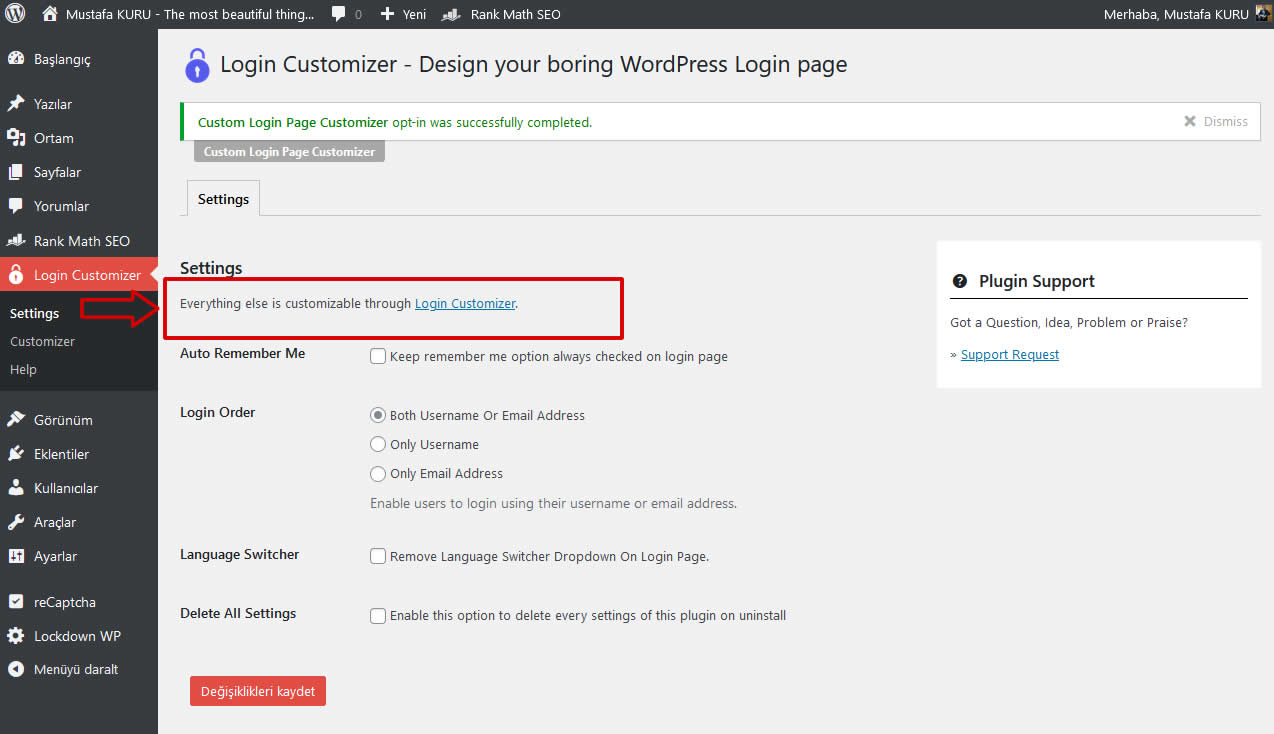Open the Ayarlar settings menu label
The width and height of the screenshot is (1274, 734).
point(56,556)
